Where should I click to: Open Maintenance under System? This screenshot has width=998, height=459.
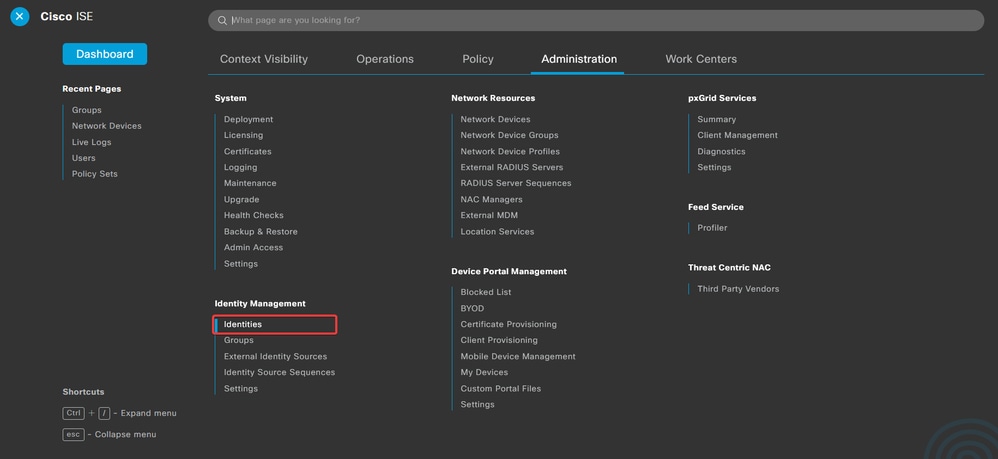click(250, 183)
